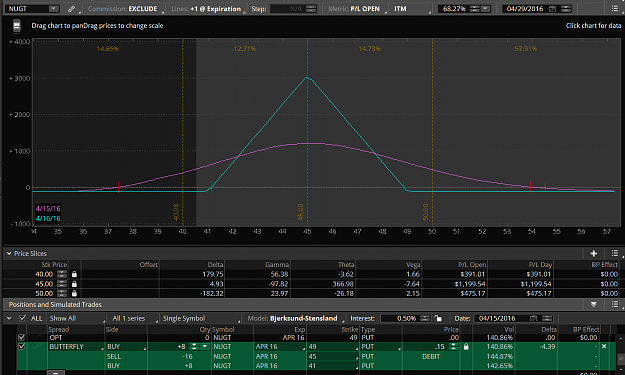The height and width of the screenshot is (375, 625).
Task: Click the stepper for the 45.00 stock price
Action: click(x=62, y=284)
